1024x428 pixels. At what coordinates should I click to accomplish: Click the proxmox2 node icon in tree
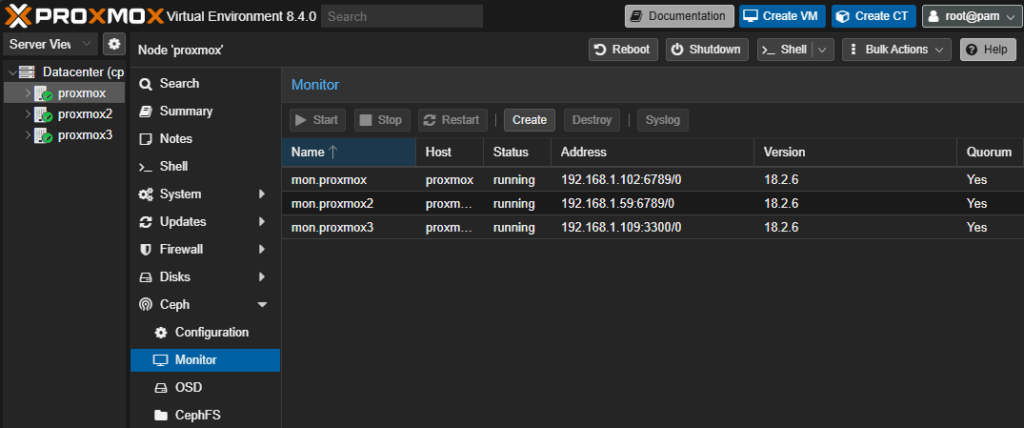[x=43, y=114]
